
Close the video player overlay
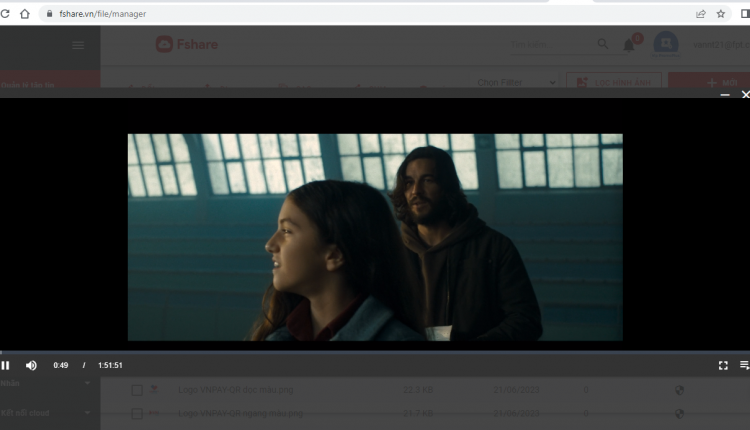(745, 95)
